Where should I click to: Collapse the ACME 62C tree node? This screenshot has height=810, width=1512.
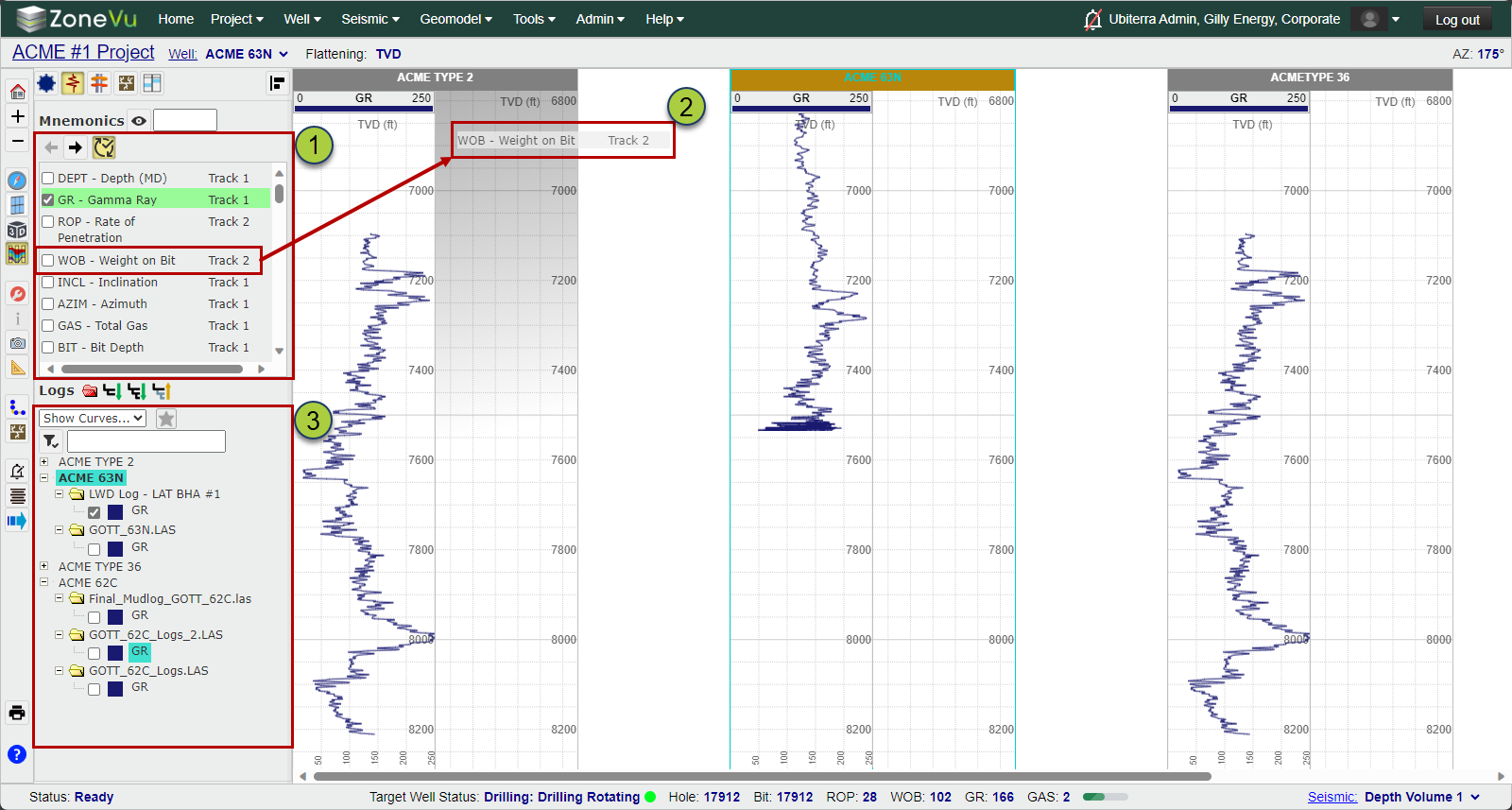pos(43,583)
